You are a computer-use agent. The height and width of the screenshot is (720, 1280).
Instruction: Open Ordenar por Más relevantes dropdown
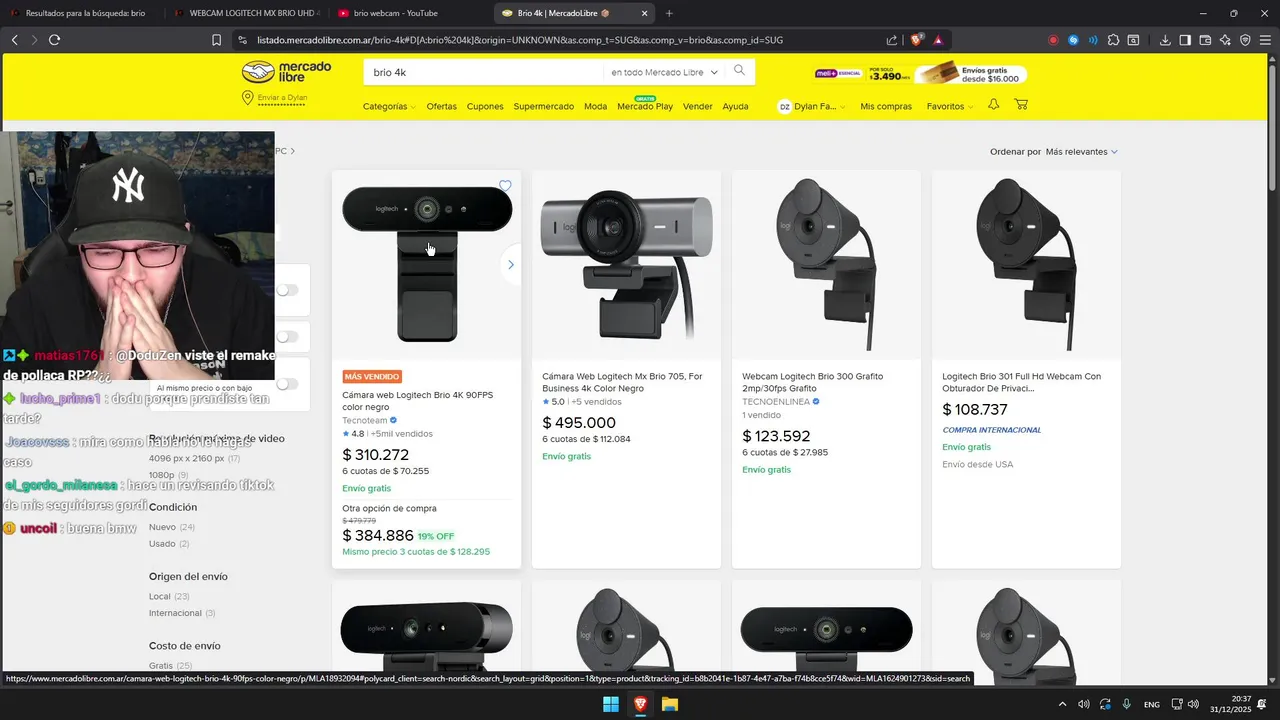point(1081,152)
